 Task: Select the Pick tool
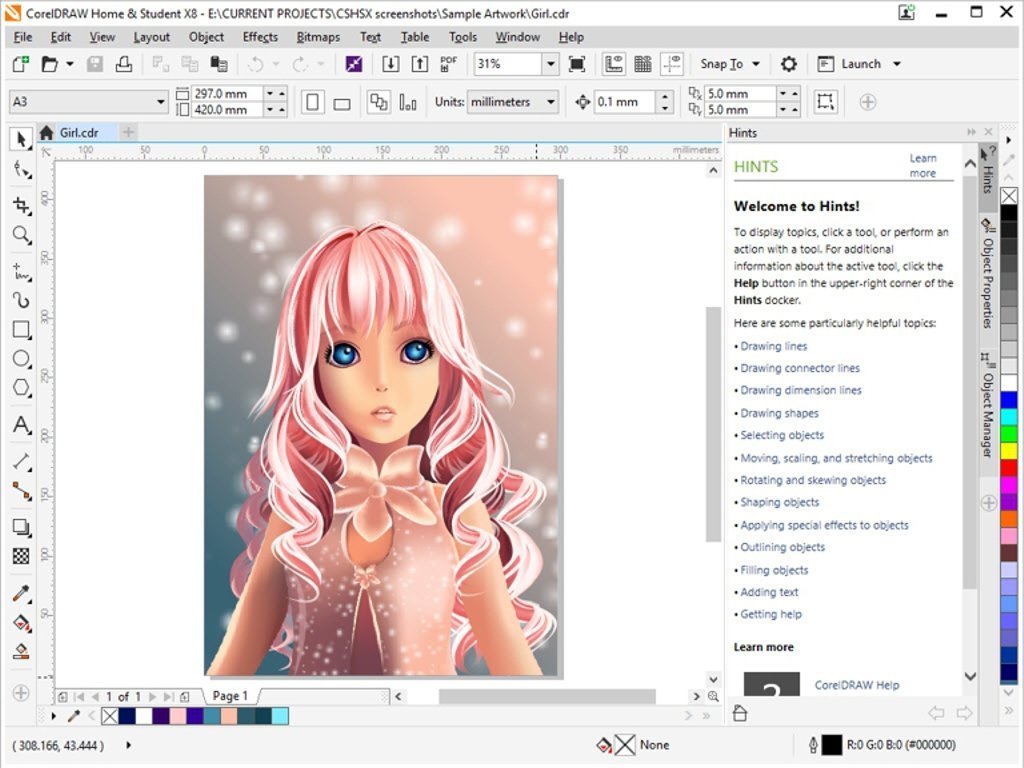[x=21, y=140]
